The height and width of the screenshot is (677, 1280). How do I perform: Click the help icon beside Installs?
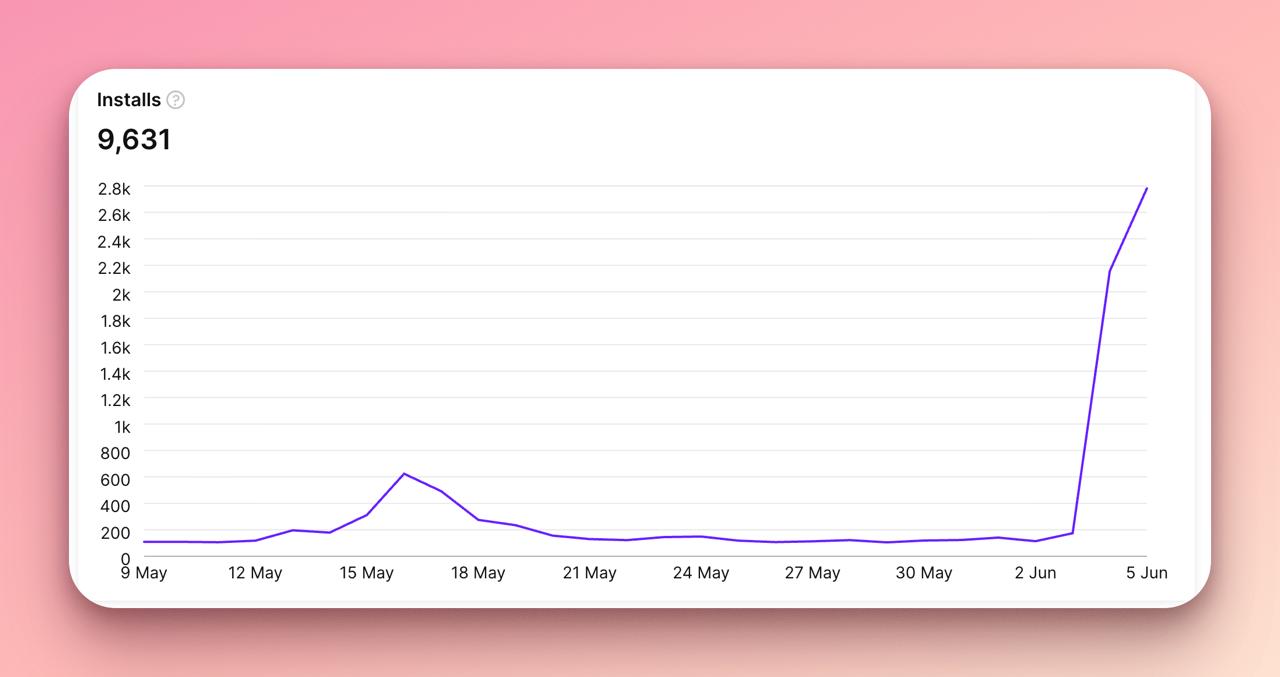pyautogui.click(x=176, y=100)
